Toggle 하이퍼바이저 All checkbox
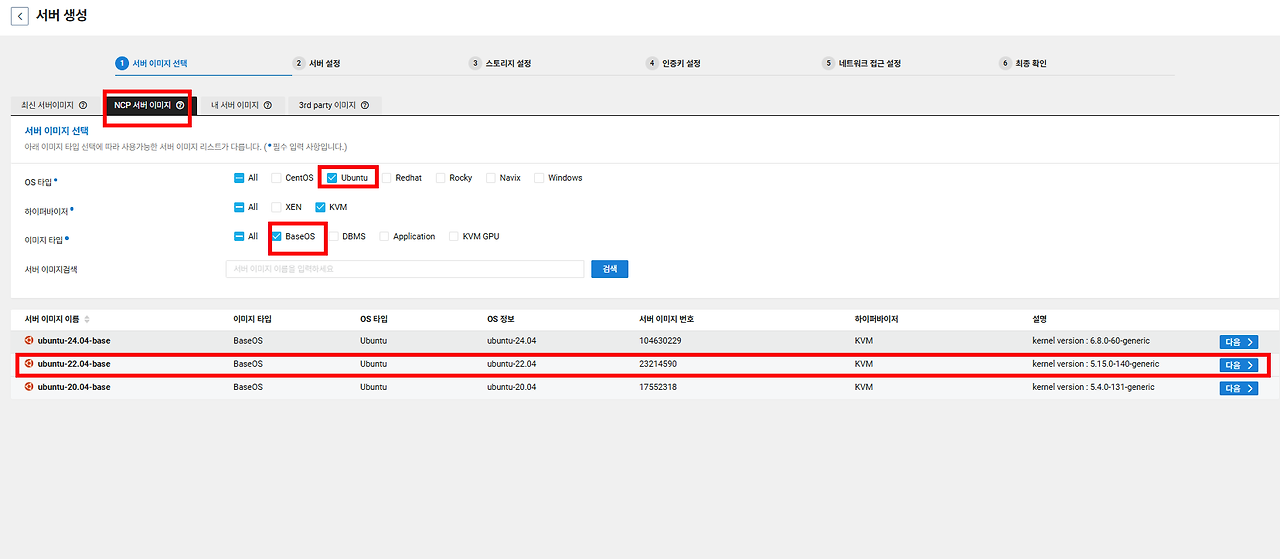Image resolution: width=1280 pixels, height=559 pixels. point(239,207)
